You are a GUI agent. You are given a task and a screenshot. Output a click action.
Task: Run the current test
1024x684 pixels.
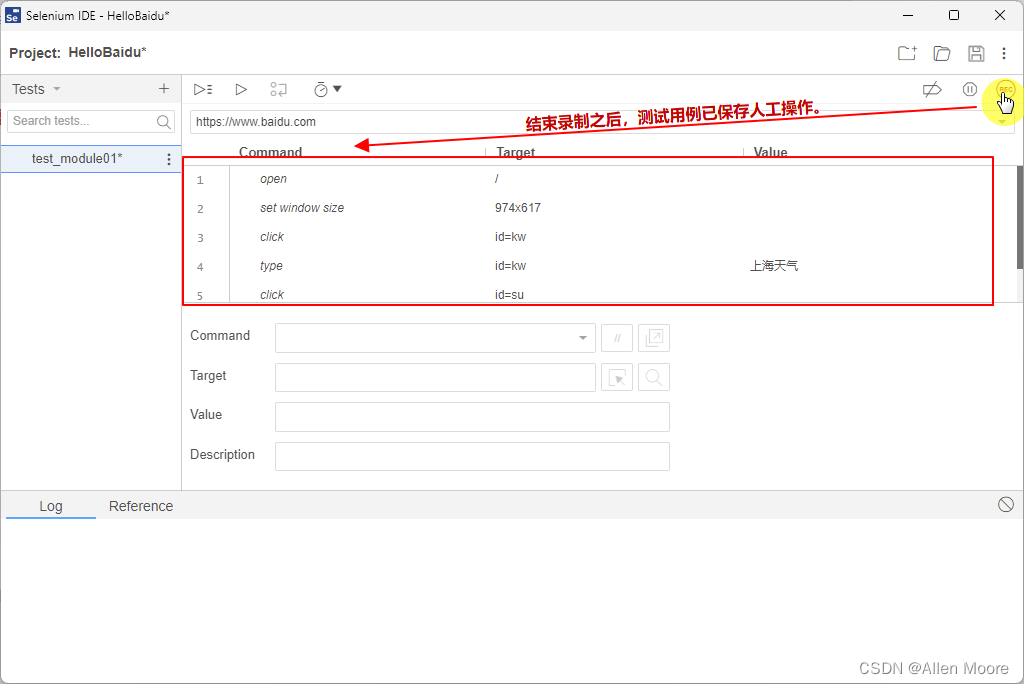pyautogui.click(x=241, y=90)
